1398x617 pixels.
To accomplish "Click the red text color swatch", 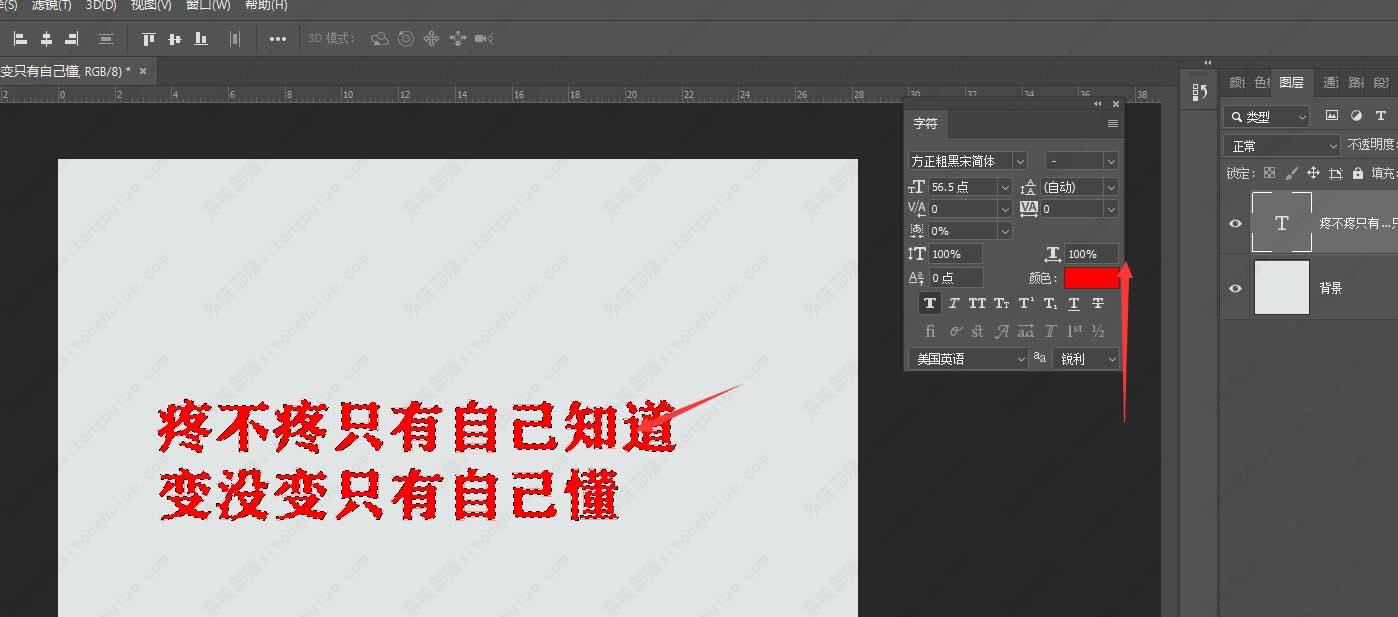I will pos(1091,278).
